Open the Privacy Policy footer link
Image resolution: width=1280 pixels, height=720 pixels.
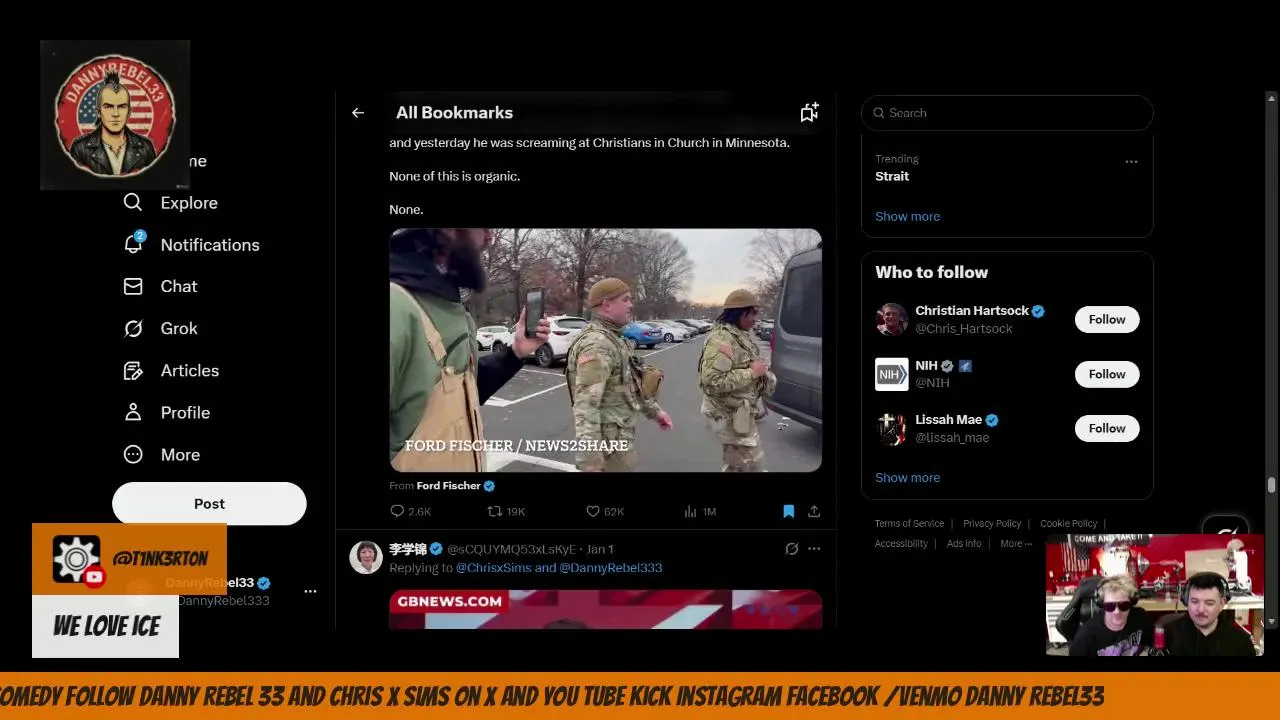pyautogui.click(x=992, y=523)
